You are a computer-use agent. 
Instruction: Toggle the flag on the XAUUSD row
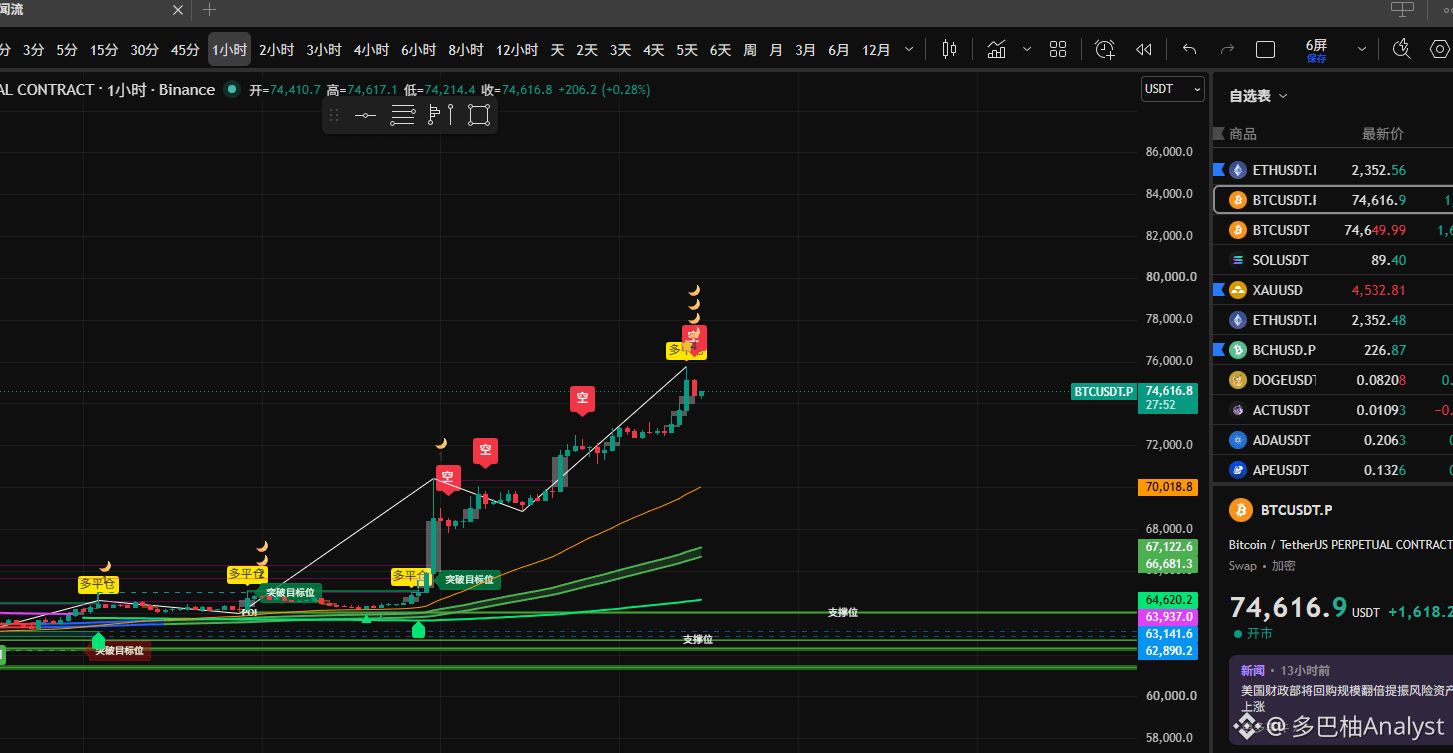(x=1218, y=290)
